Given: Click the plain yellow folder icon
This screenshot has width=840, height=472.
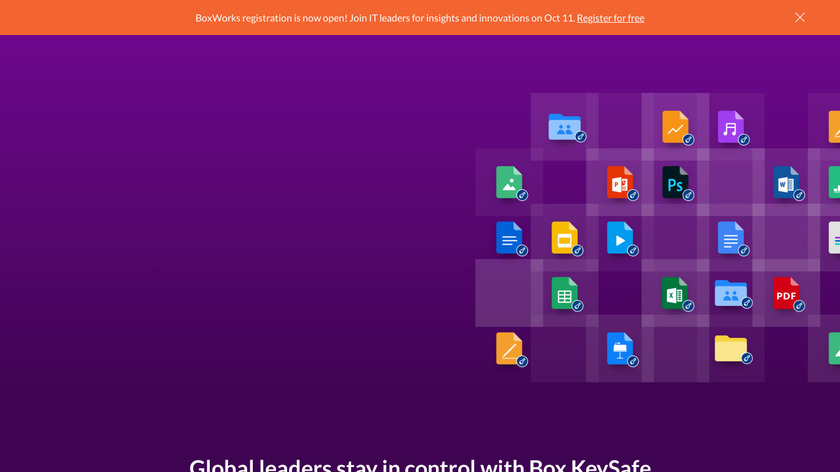Looking at the screenshot, I should click(x=731, y=349).
